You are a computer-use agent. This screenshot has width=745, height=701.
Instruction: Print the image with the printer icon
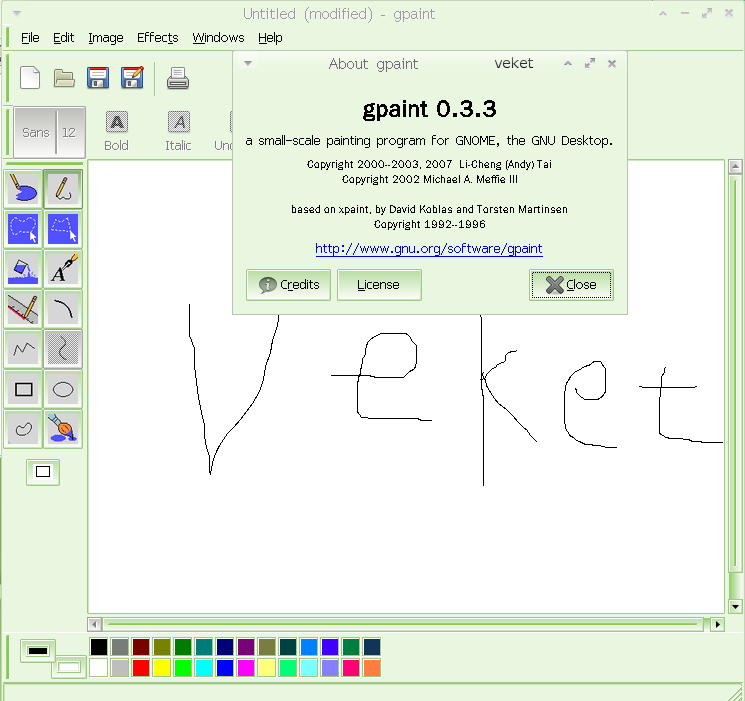tap(178, 78)
